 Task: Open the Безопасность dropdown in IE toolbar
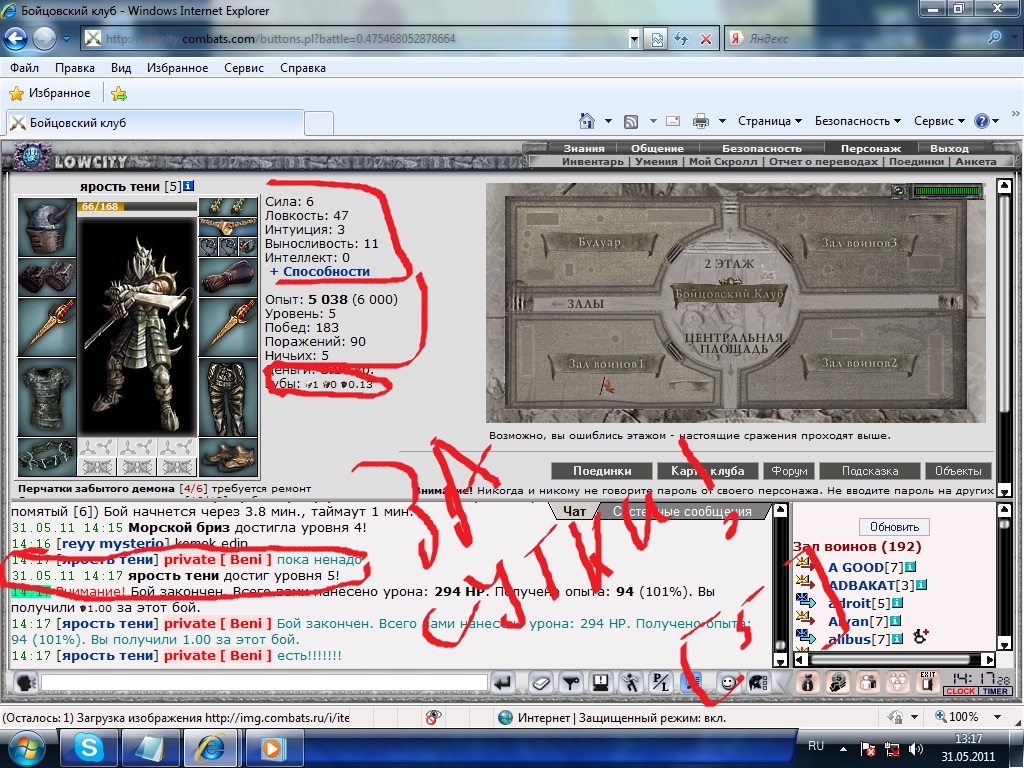click(x=857, y=121)
